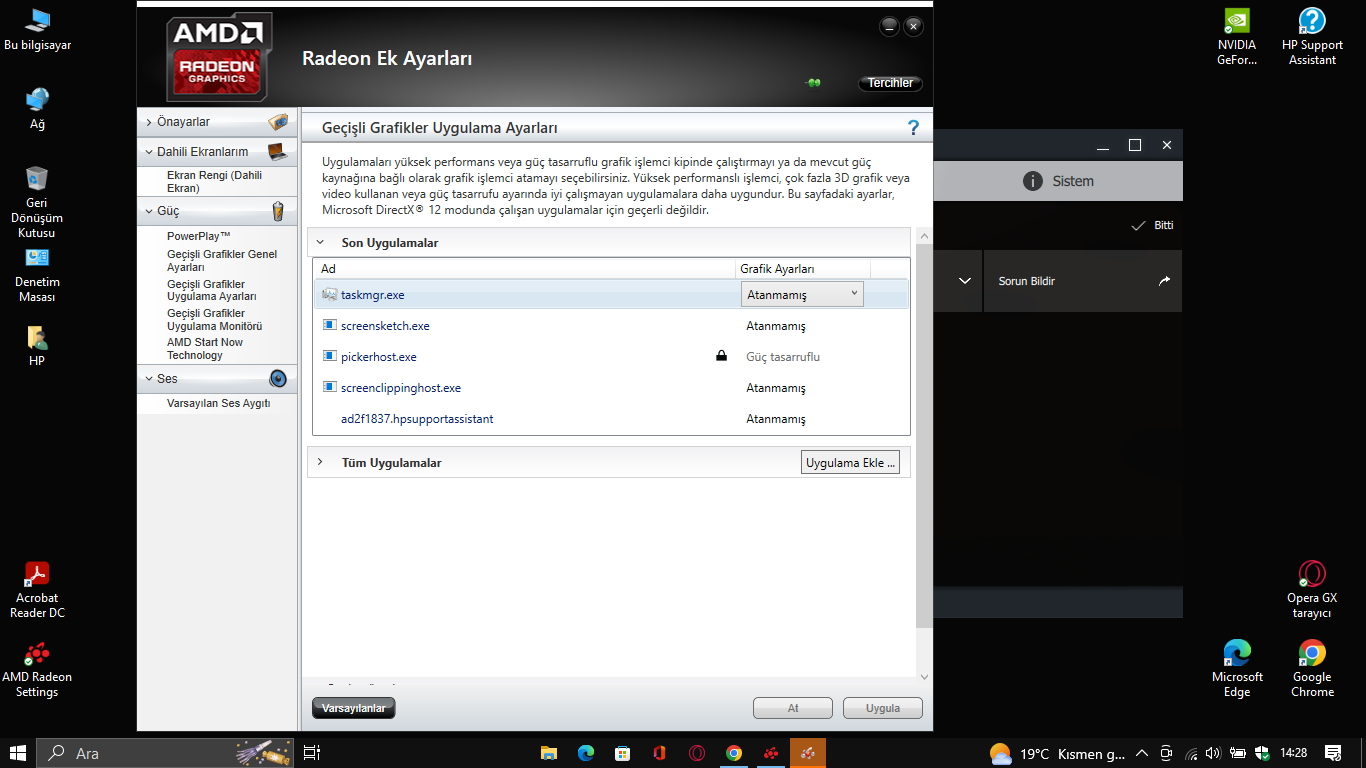The height and width of the screenshot is (768, 1366).
Task: Collapse the Ses sidebar section
Action: (149, 379)
